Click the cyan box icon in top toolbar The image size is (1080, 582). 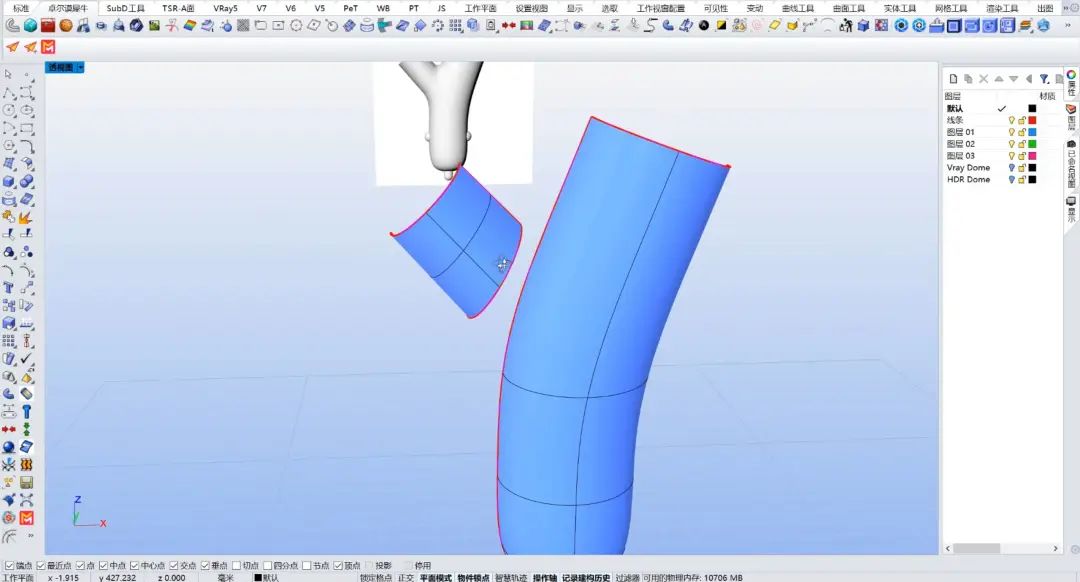(x=30, y=26)
